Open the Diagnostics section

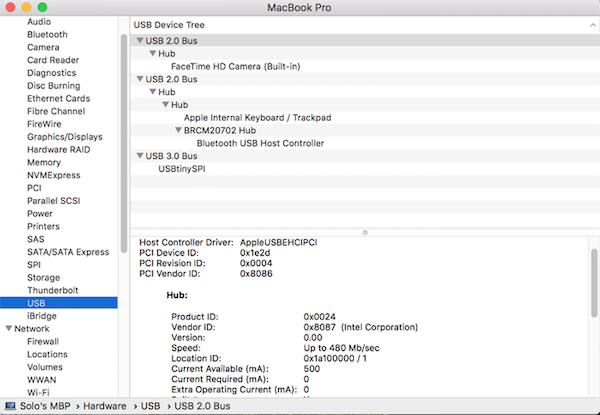click(51, 73)
